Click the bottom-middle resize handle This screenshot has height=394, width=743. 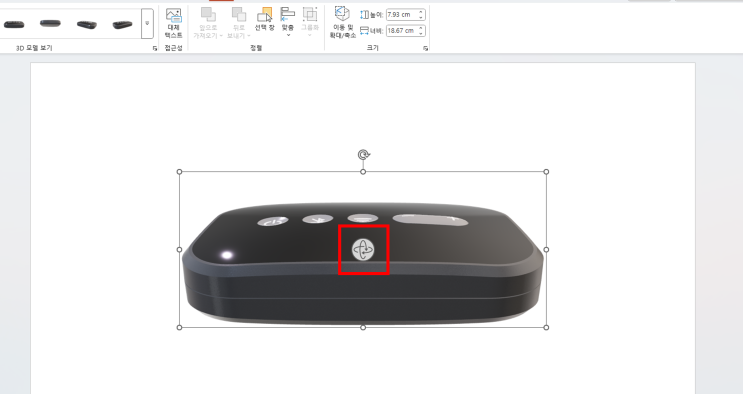click(x=363, y=327)
